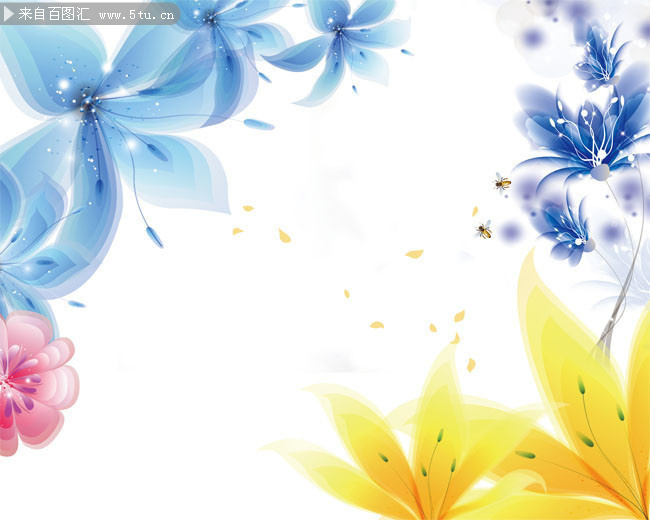
Task: Click the green anther on the right yellow lily
Action: point(581,385)
